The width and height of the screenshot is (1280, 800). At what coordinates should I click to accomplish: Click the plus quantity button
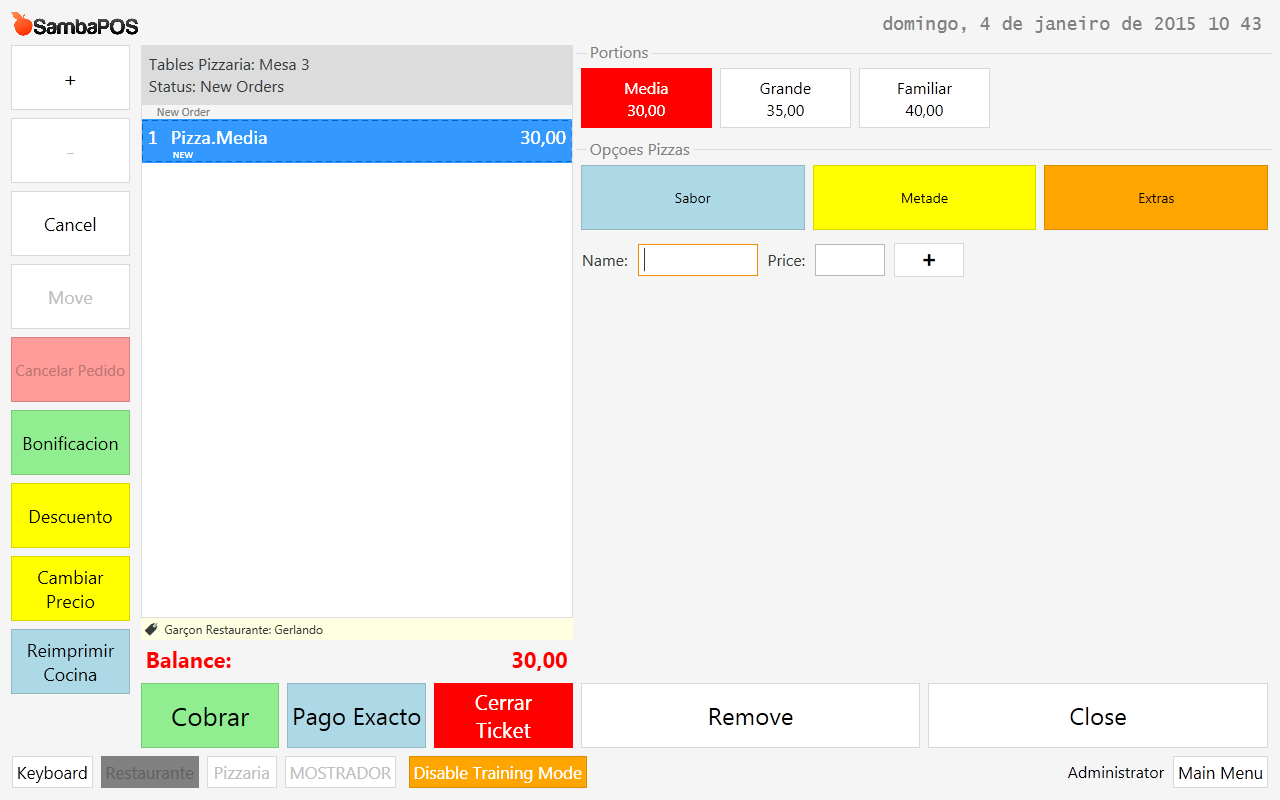(70, 78)
